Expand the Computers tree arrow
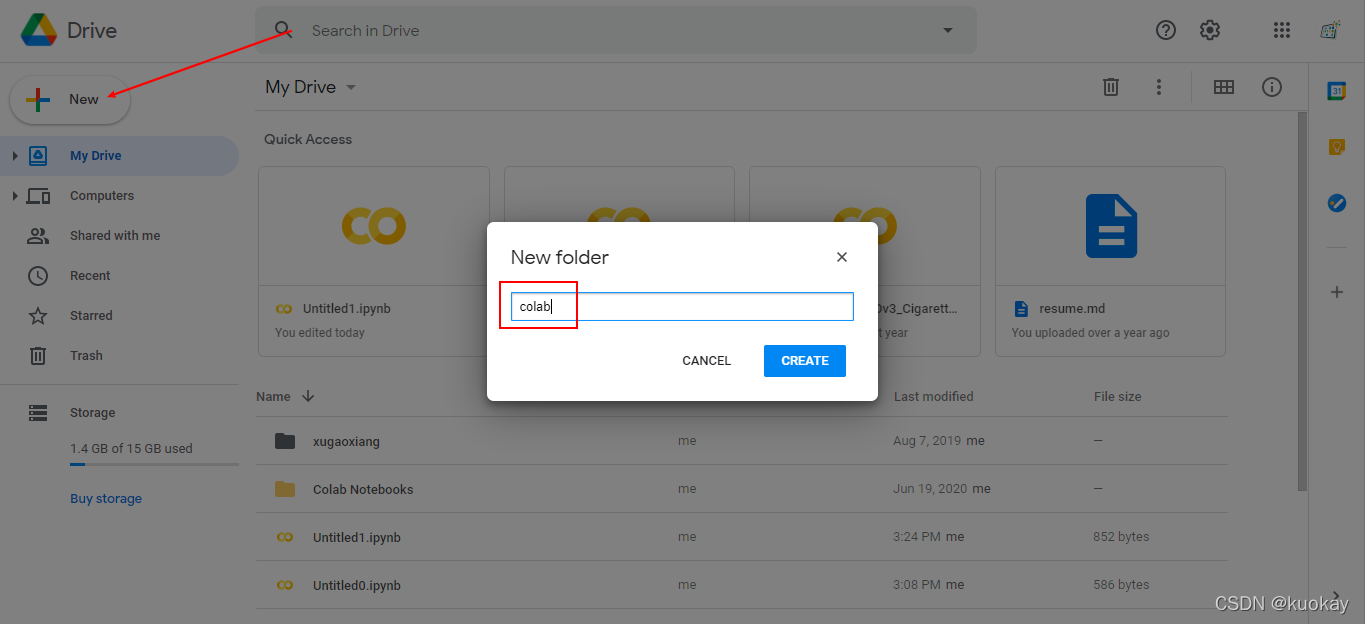The image size is (1365, 624). pos(15,196)
